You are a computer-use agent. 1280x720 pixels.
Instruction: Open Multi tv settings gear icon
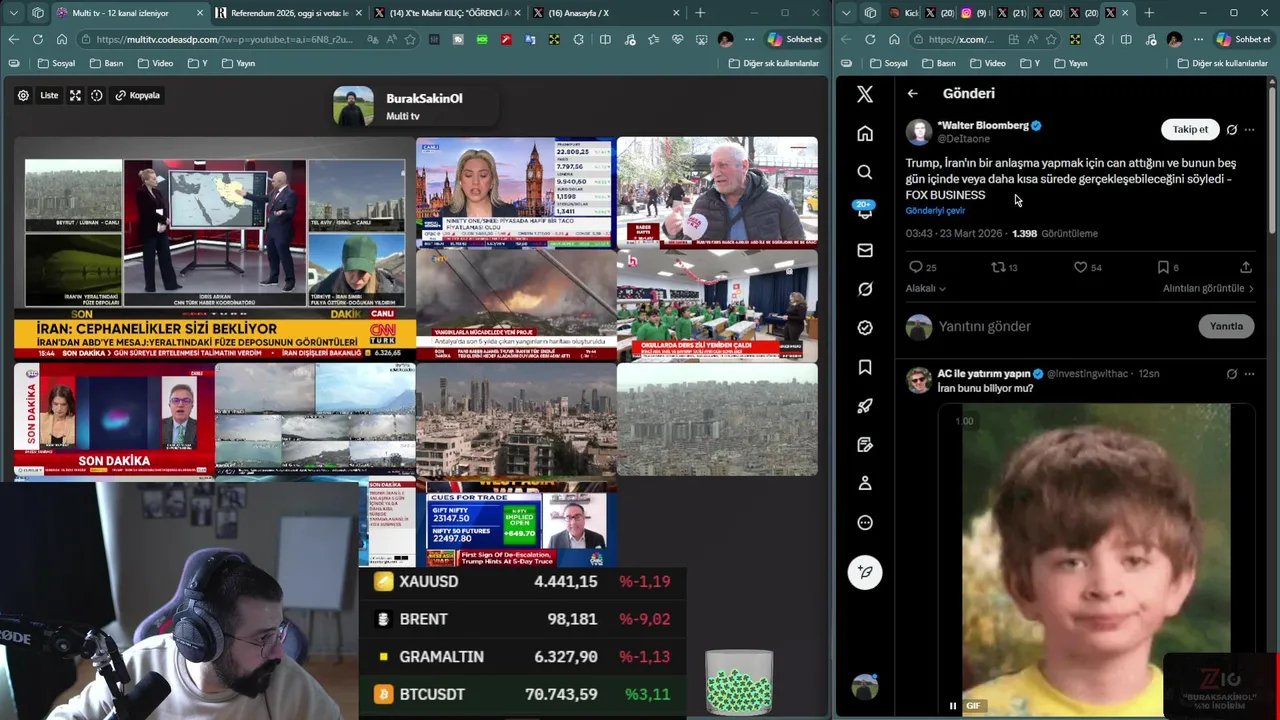point(23,96)
